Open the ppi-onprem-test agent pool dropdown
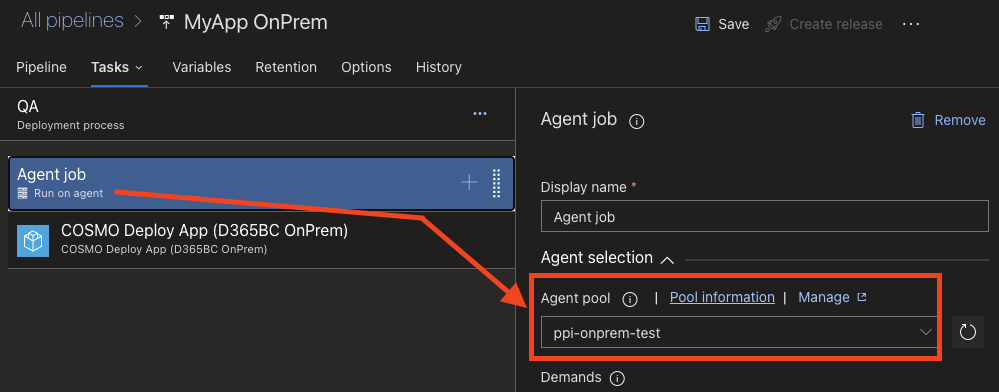 point(739,332)
